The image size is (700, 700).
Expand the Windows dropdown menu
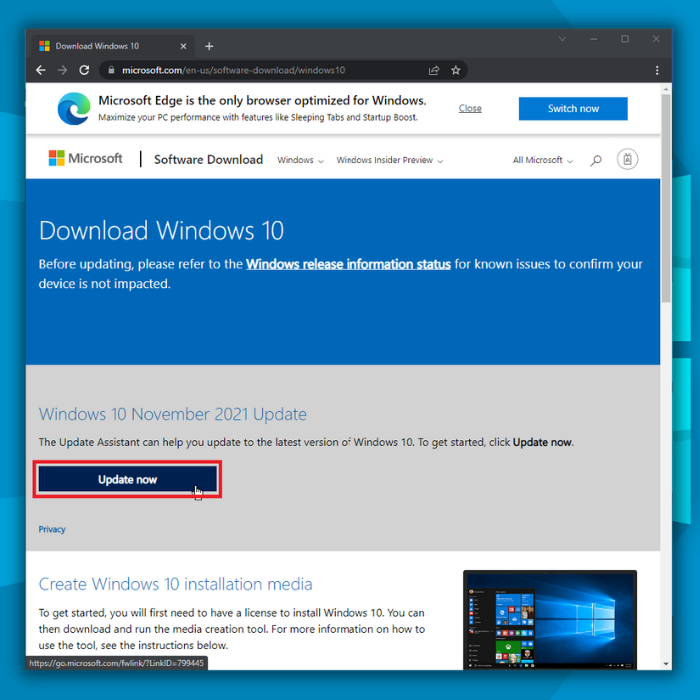(x=300, y=160)
